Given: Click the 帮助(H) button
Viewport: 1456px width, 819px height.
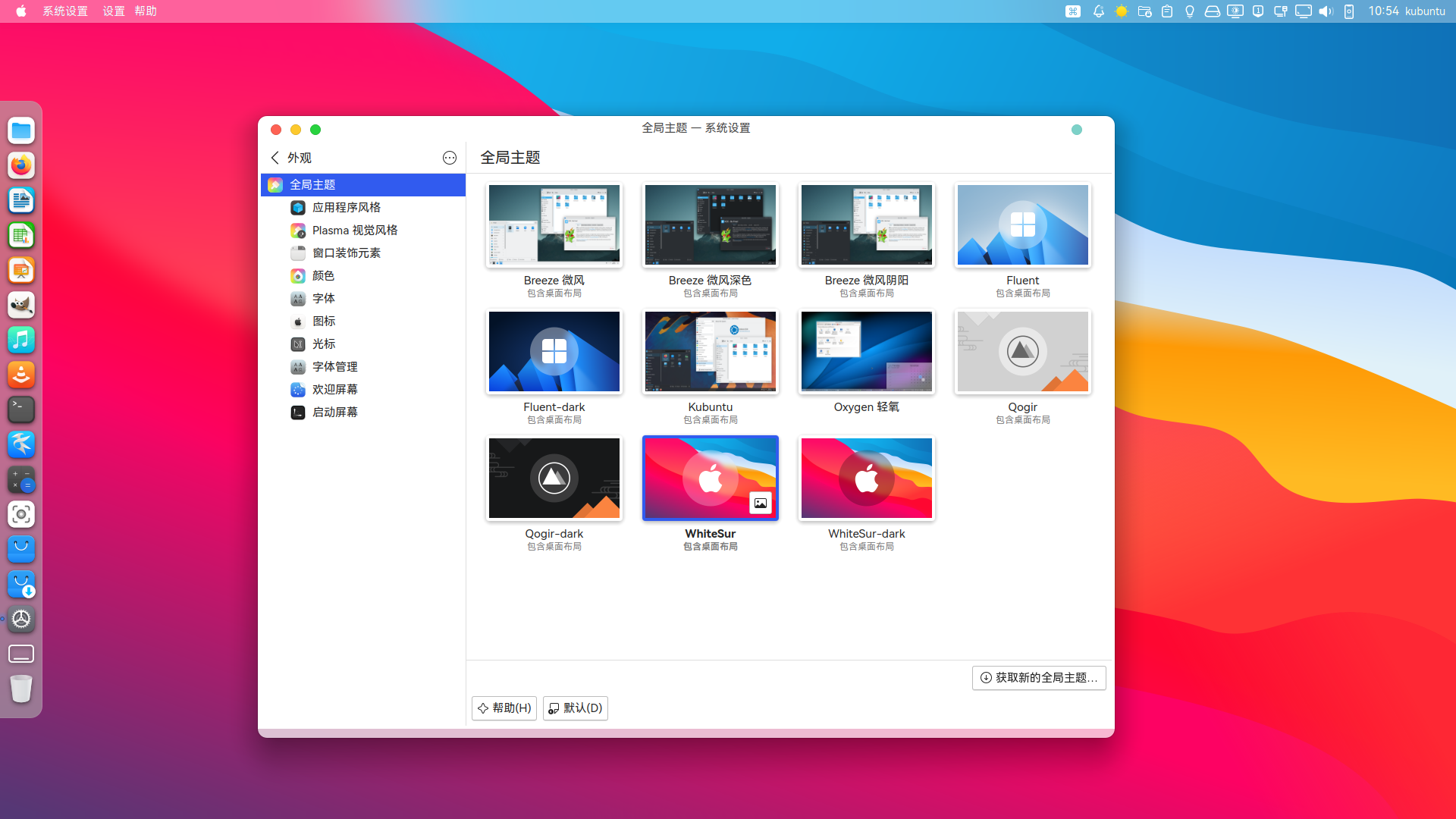Looking at the screenshot, I should point(504,708).
